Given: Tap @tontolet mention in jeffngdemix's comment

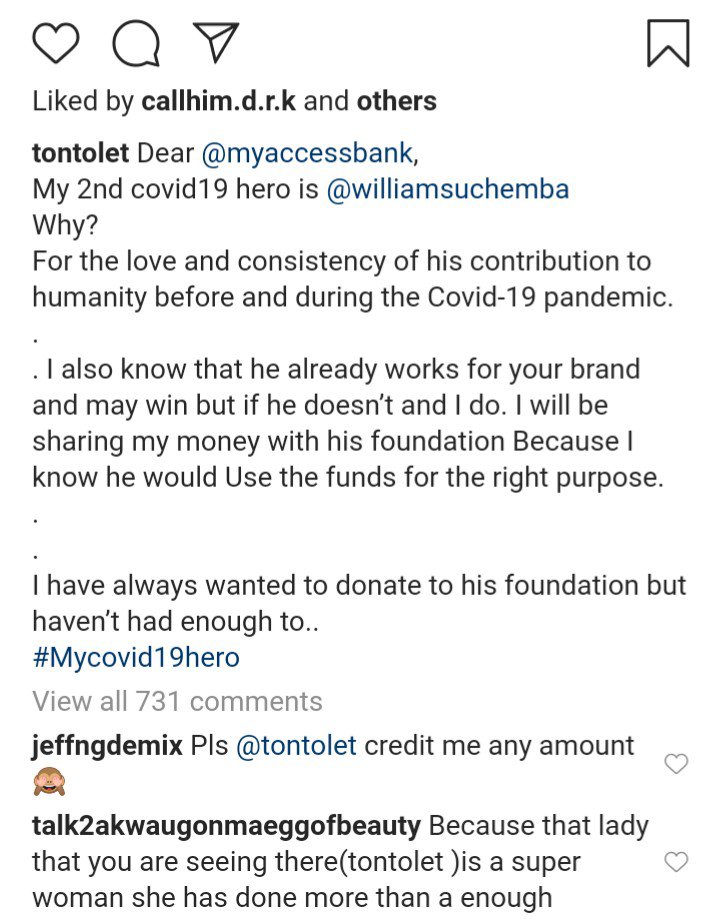Looking at the screenshot, I should [x=295, y=745].
